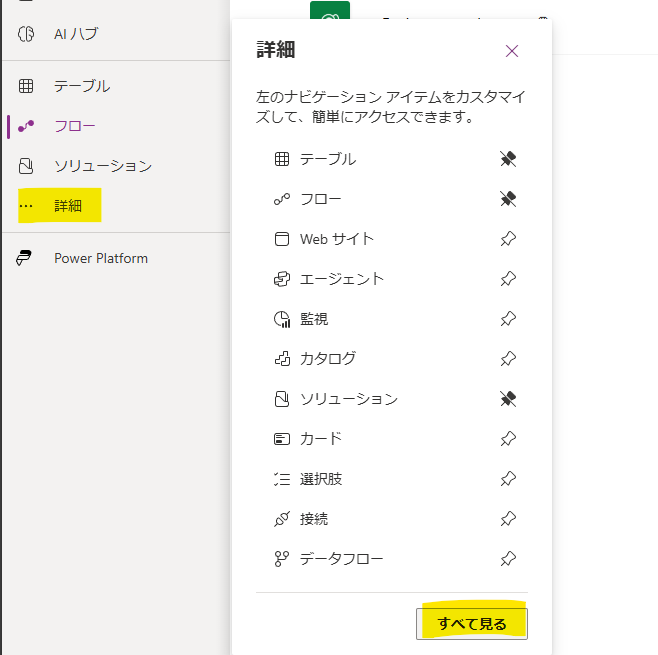Image resolution: width=658 pixels, height=655 pixels.
Task: Click the Web サイト window icon
Action: [282, 239]
